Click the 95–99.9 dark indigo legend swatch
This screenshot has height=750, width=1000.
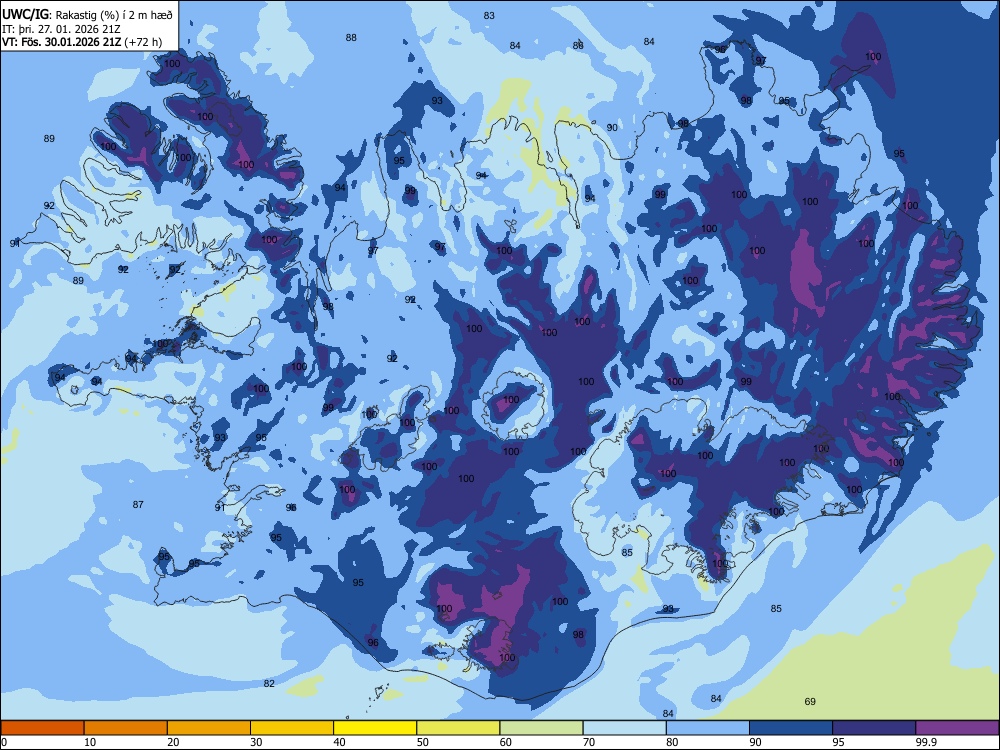[874, 728]
